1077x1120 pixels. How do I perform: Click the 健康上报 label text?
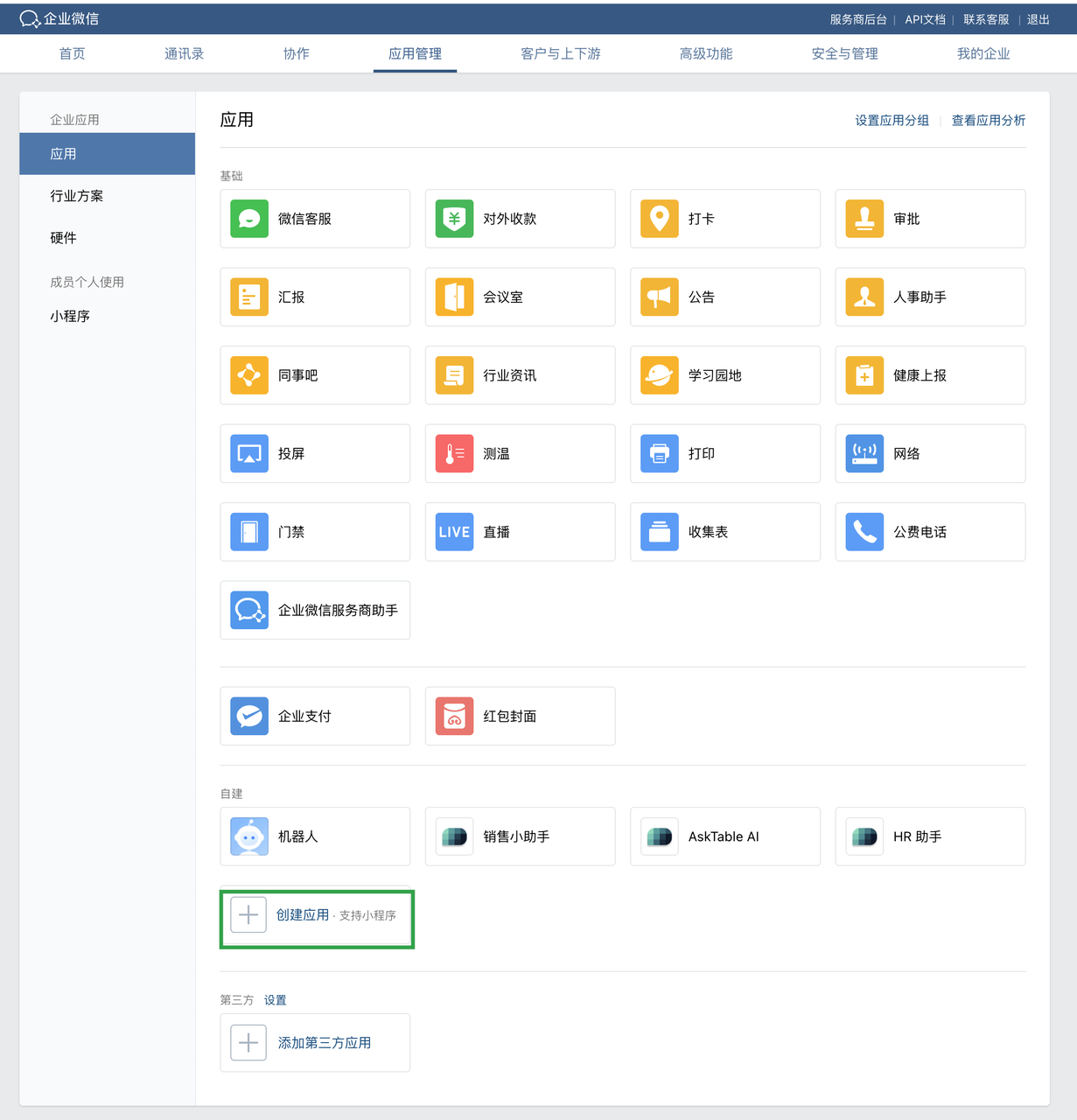pos(920,375)
